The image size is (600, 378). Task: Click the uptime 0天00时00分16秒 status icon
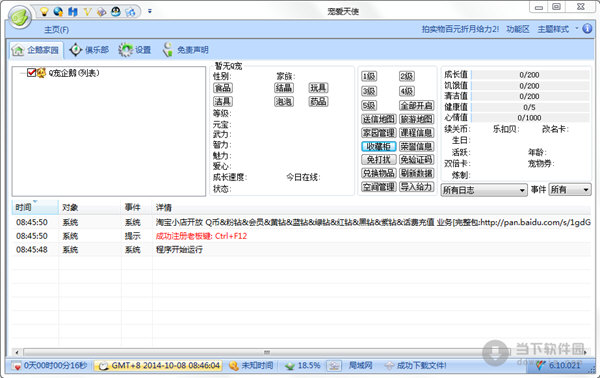pyautogui.click(x=16, y=366)
